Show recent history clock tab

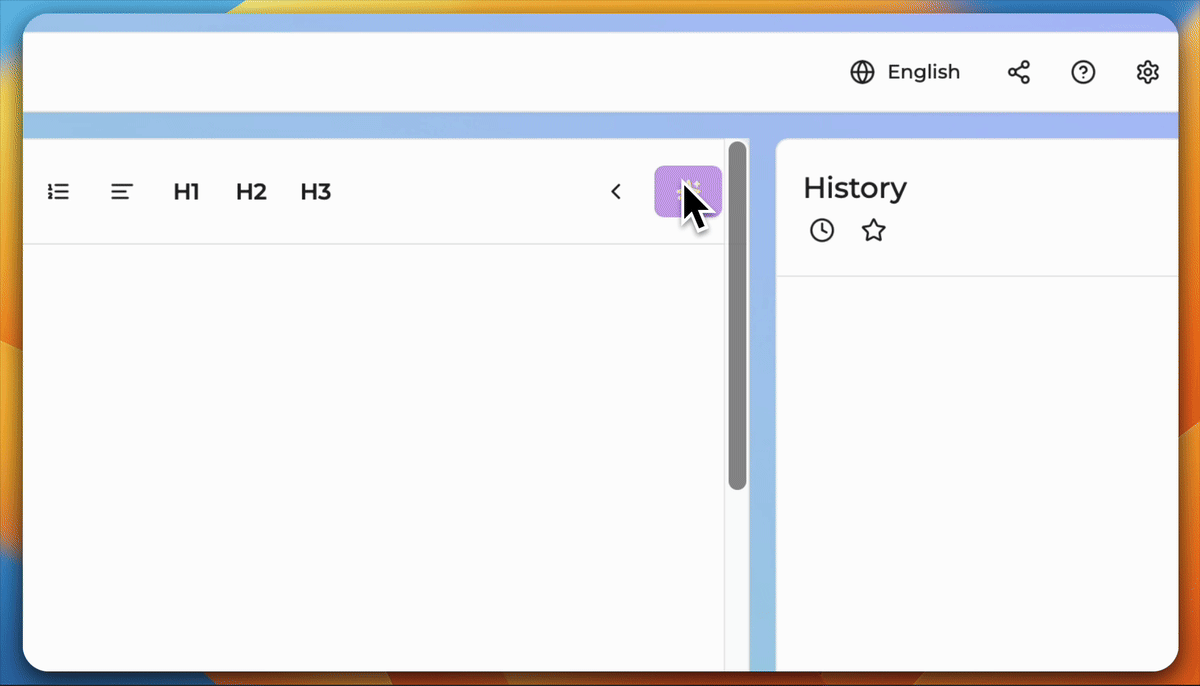click(x=822, y=231)
